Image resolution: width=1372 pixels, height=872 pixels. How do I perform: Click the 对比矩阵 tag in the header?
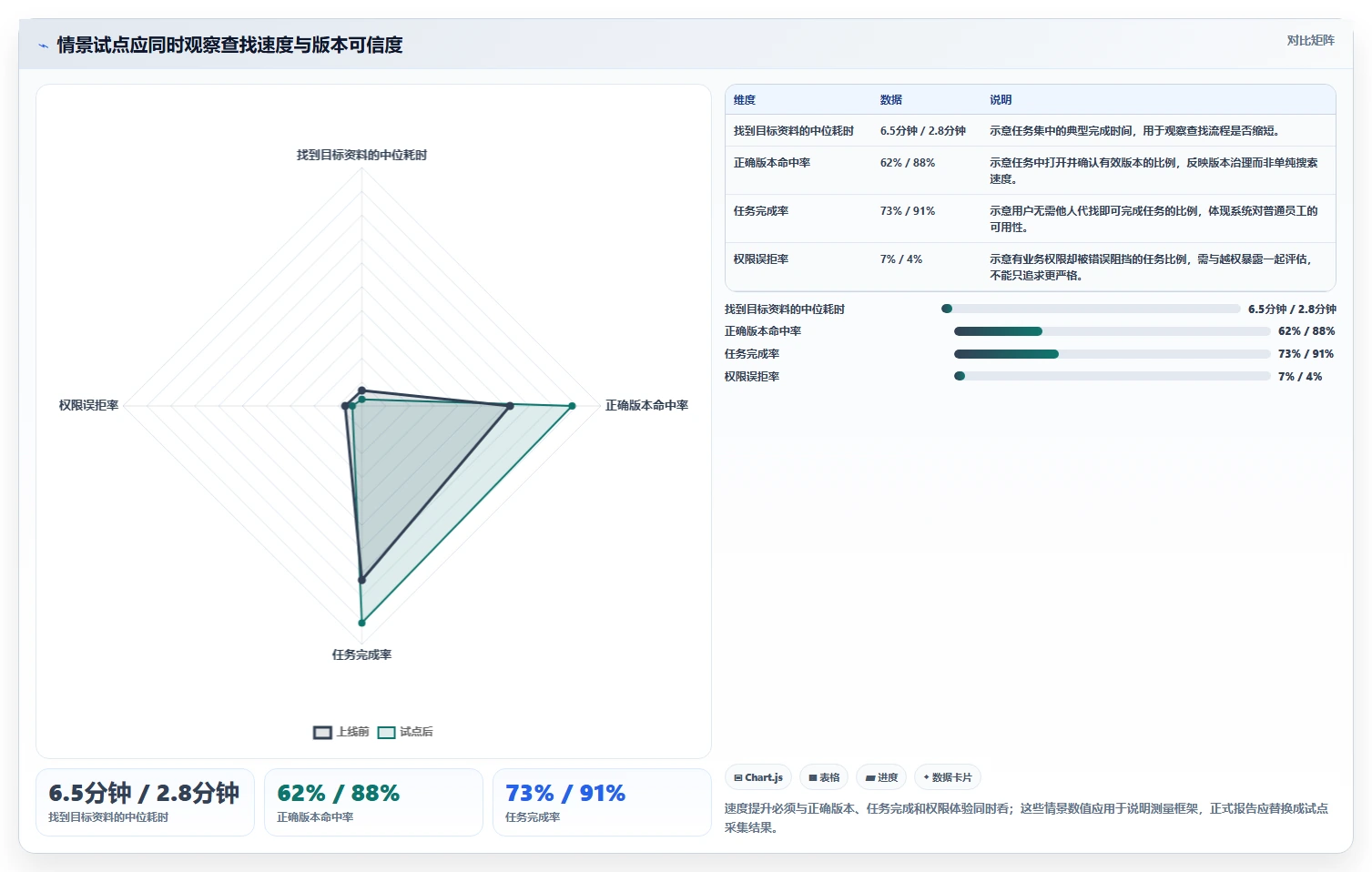pos(1310,40)
